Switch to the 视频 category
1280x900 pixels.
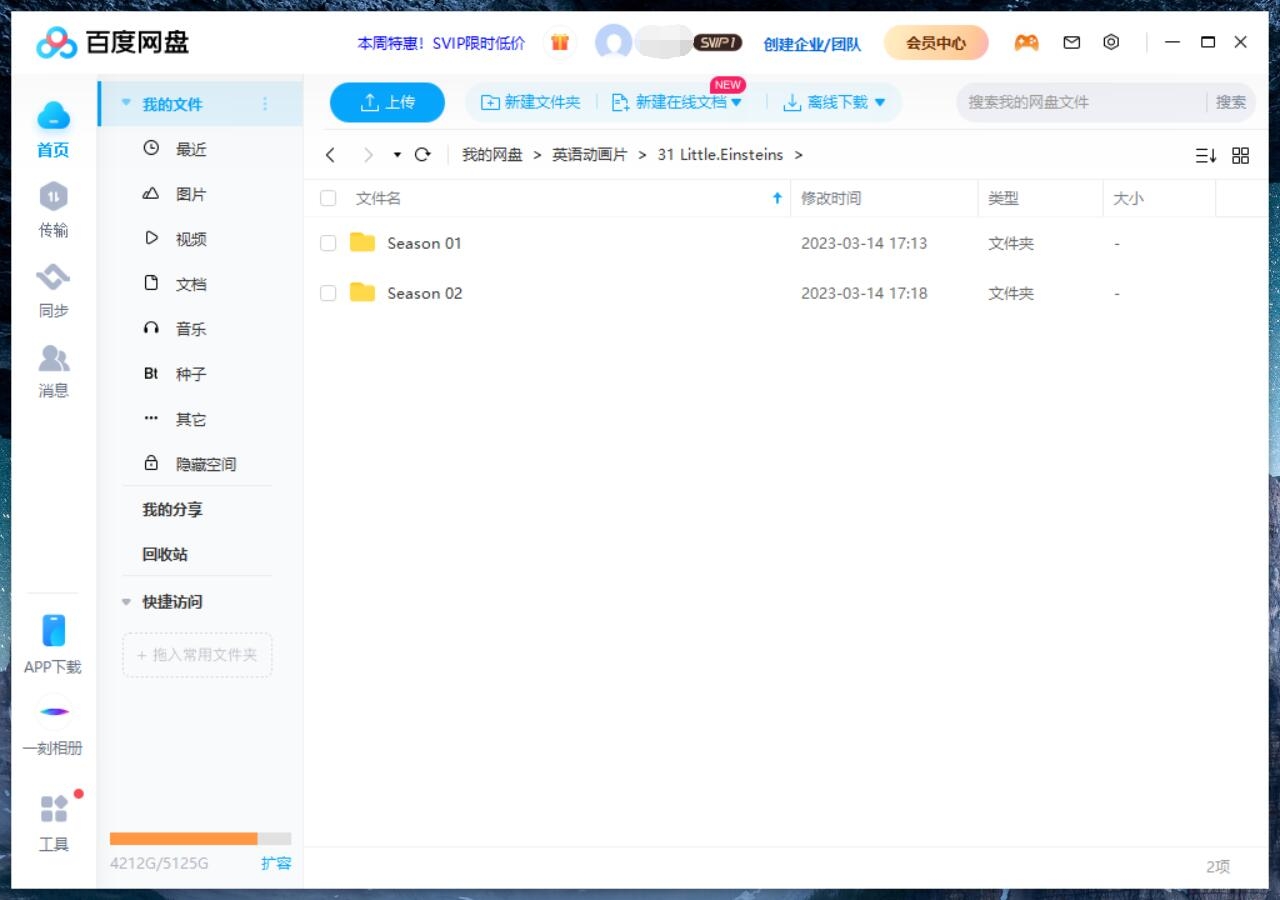[x=190, y=238]
